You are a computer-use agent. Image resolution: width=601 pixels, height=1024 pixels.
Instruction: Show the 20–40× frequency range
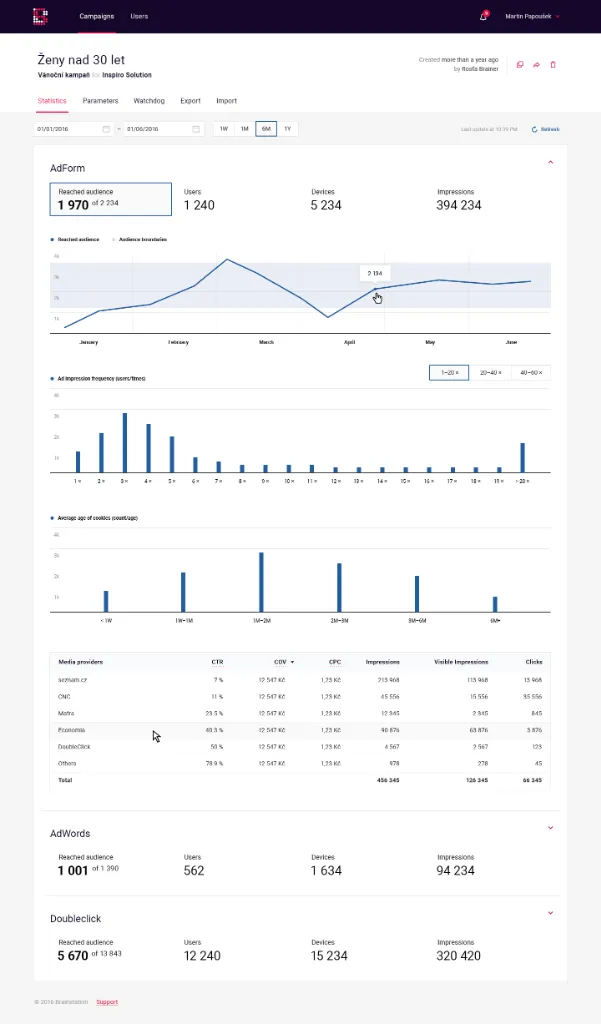point(491,373)
